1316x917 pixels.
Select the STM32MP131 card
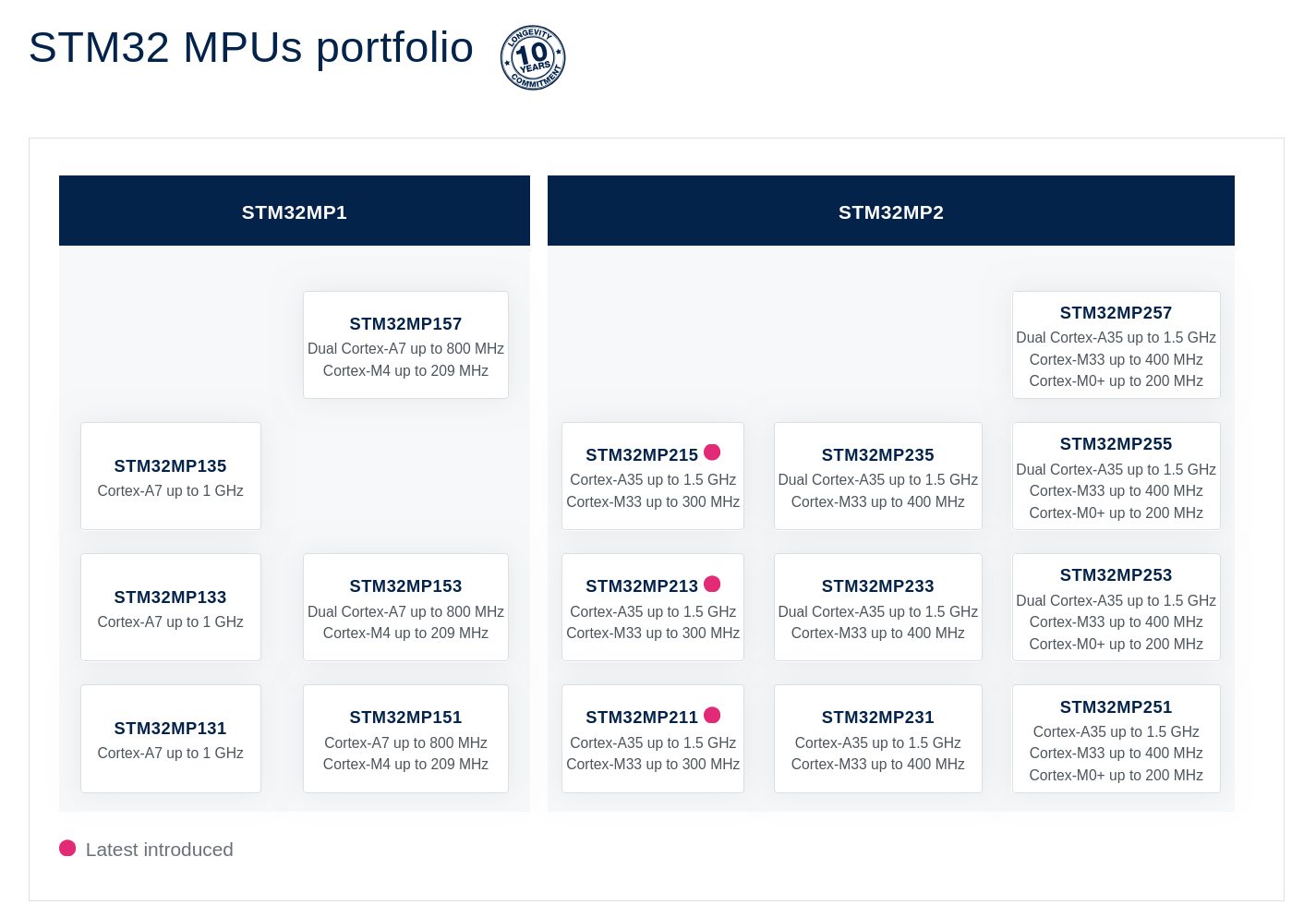coord(171,739)
